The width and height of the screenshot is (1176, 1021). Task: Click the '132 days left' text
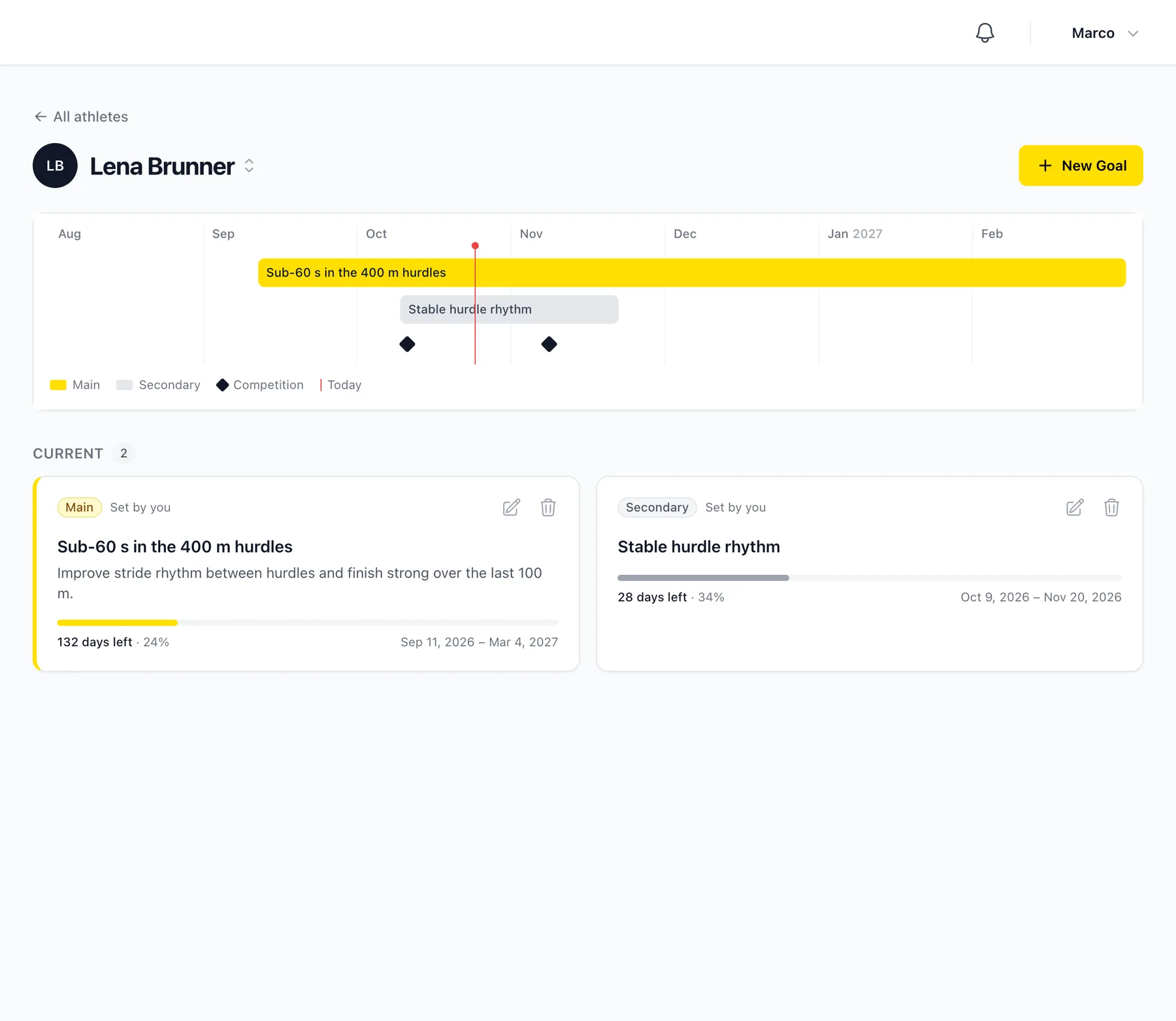pos(95,642)
